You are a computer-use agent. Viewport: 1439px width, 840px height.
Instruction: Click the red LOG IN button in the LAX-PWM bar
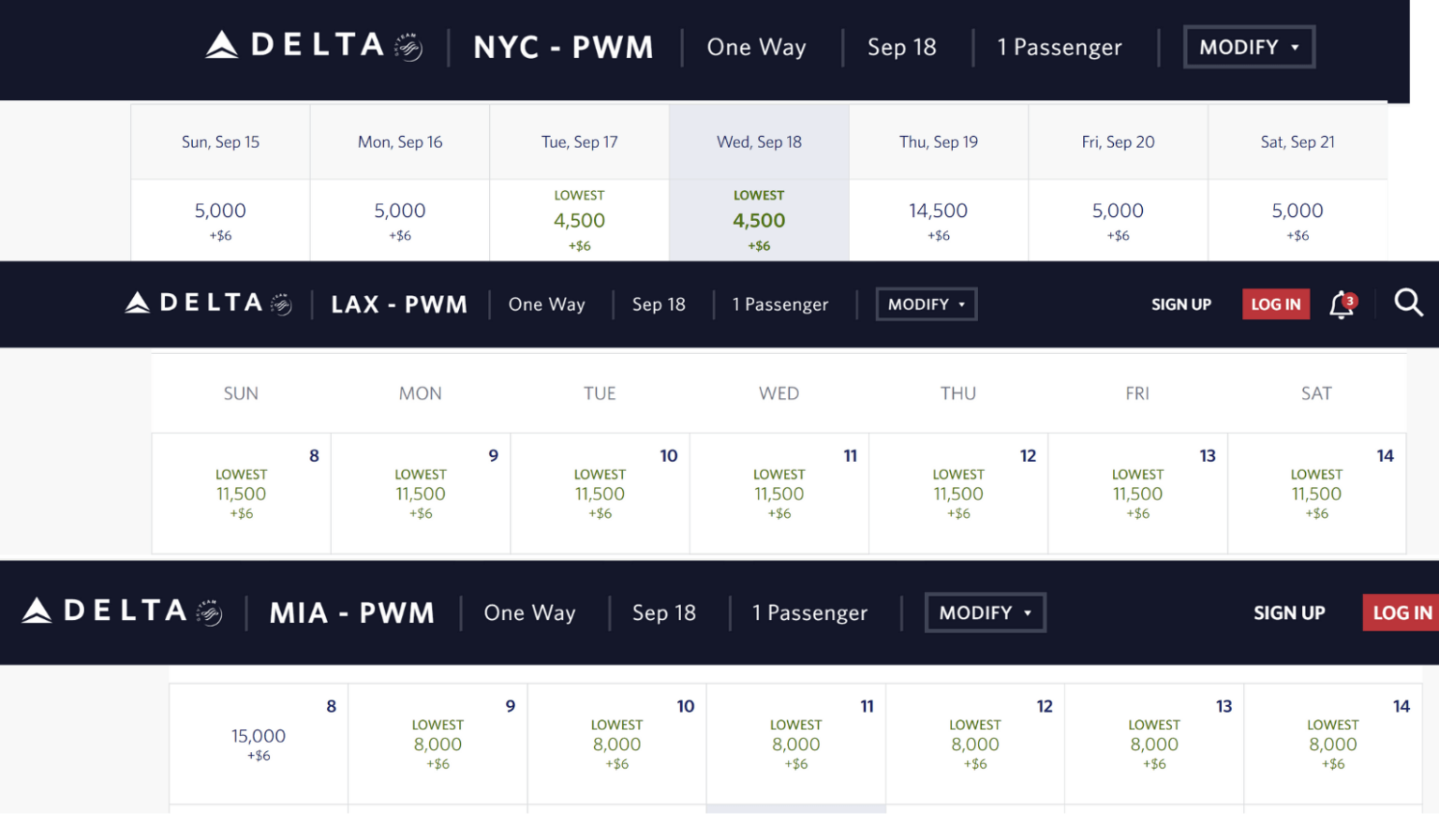coord(1275,303)
